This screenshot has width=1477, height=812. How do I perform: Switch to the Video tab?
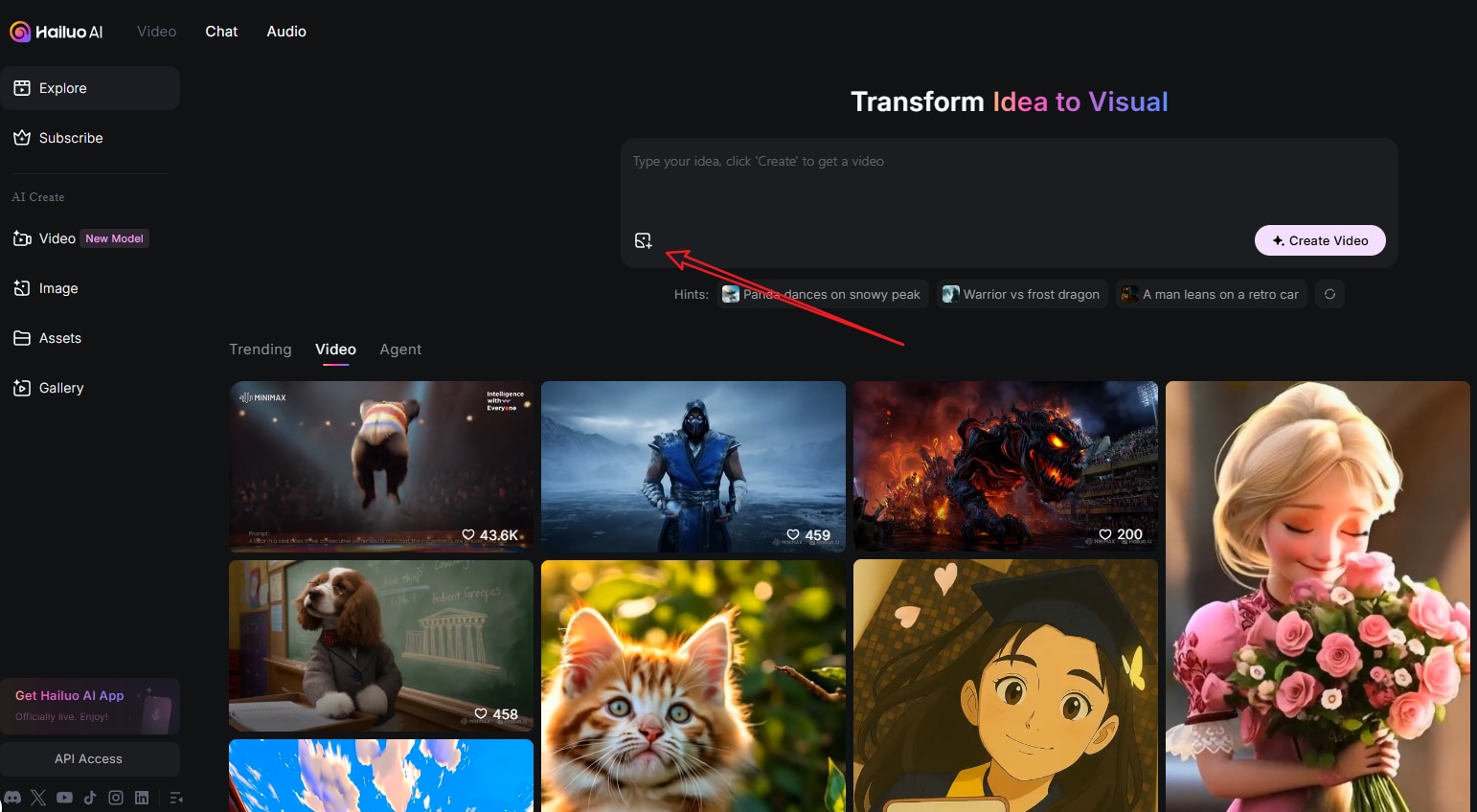[335, 350]
